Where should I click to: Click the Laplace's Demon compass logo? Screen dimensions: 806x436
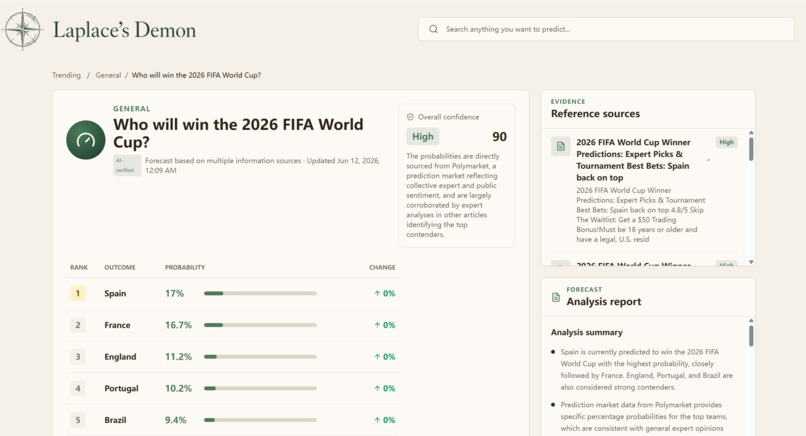click(x=22, y=30)
